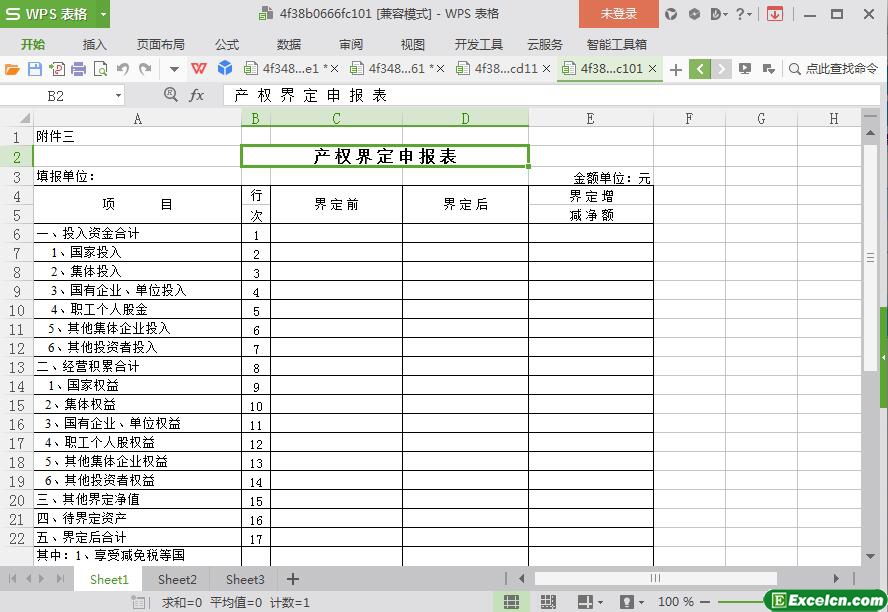Screen dimensions: 888x612
Task: Open the 智能工具箱 ribbon tab
Action: pyautogui.click(x=616, y=44)
